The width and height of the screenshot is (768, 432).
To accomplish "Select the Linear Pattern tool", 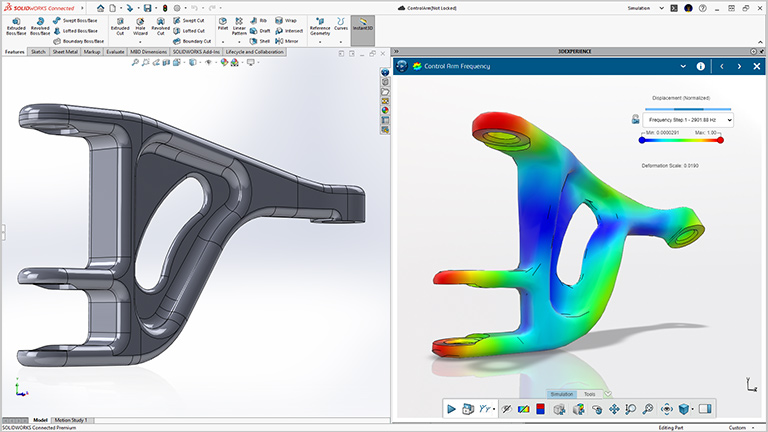I will click(240, 27).
